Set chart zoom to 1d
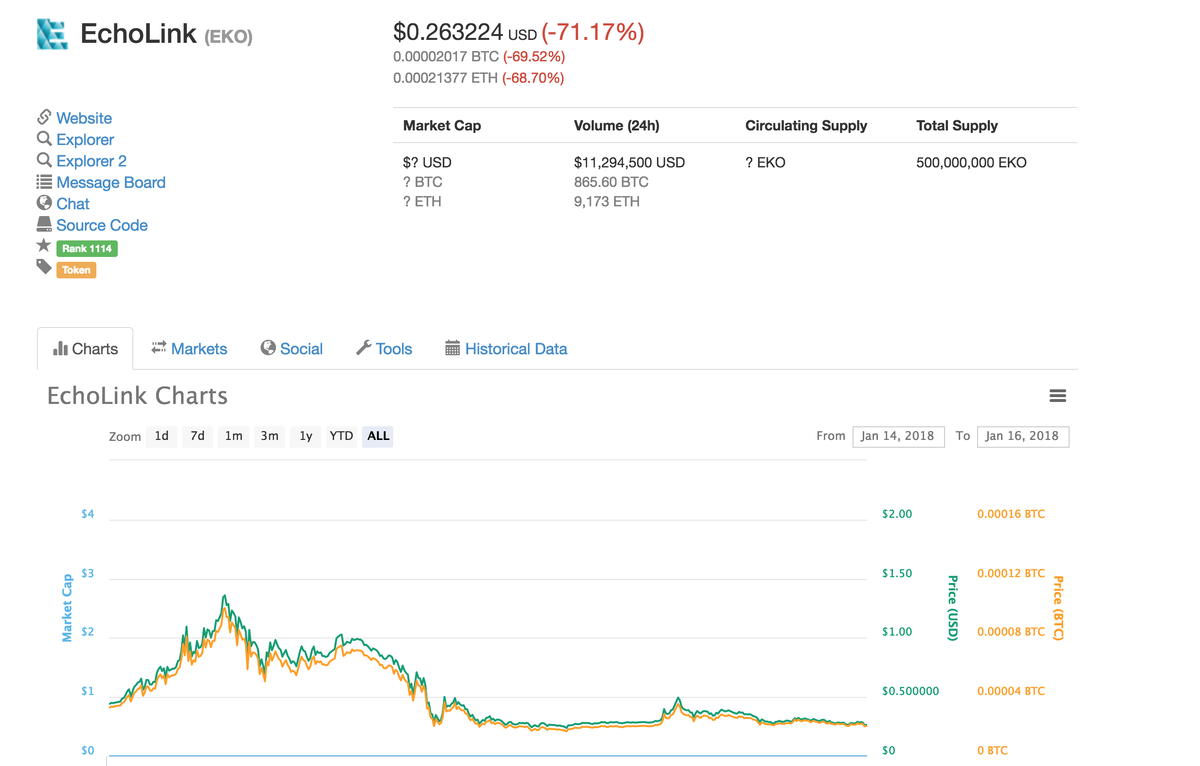The width and height of the screenshot is (1200, 766). click(161, 436)
